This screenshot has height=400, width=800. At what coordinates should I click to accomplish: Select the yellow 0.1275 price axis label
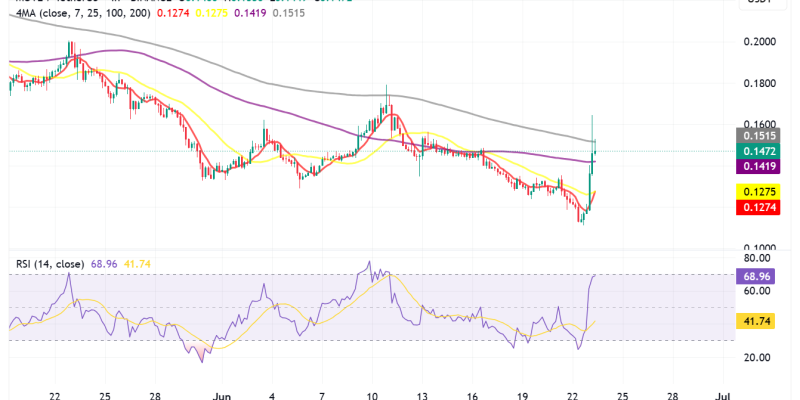point(759,192)
